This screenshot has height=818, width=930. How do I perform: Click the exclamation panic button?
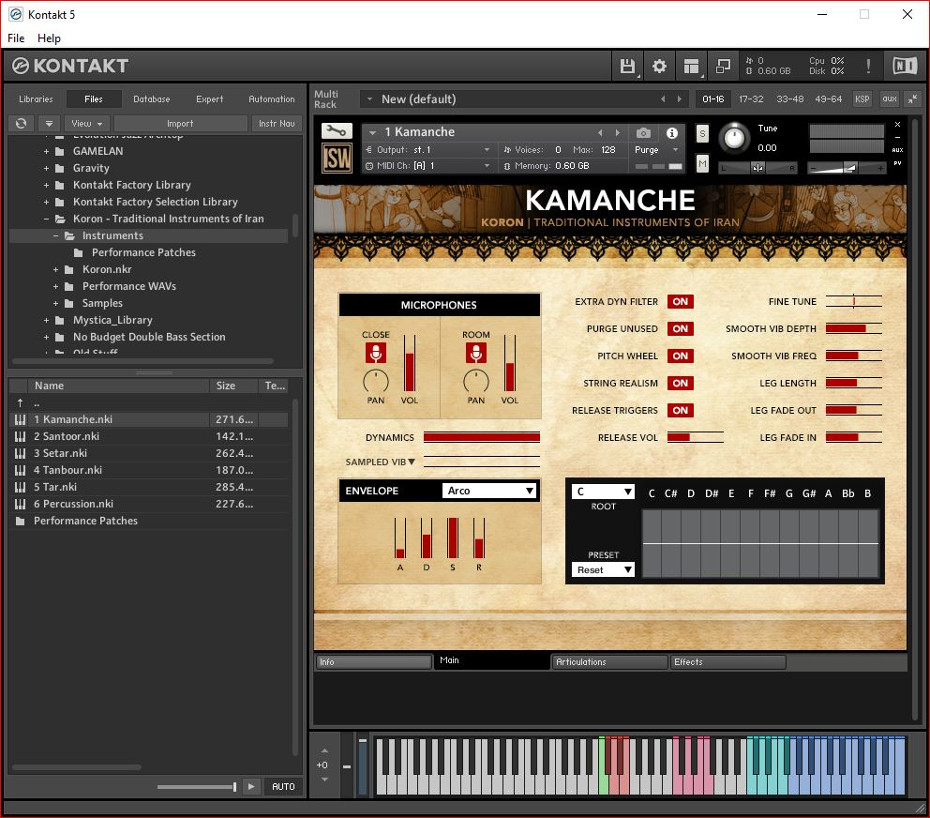(868, 66)
